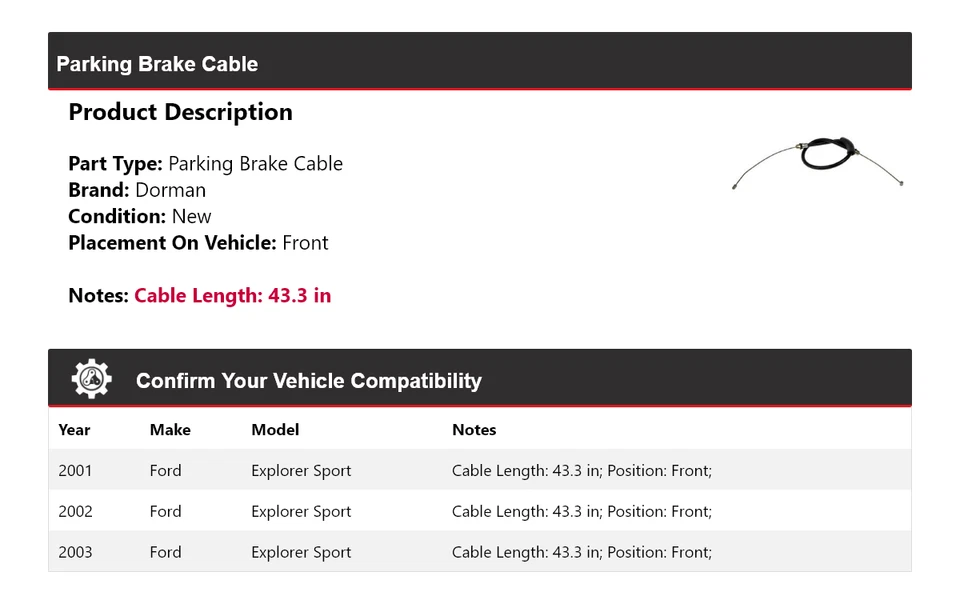Image resolution: width=960 pixels, height=604 pixels.
Task: Click the Model column header
Action: pos(275,430)
